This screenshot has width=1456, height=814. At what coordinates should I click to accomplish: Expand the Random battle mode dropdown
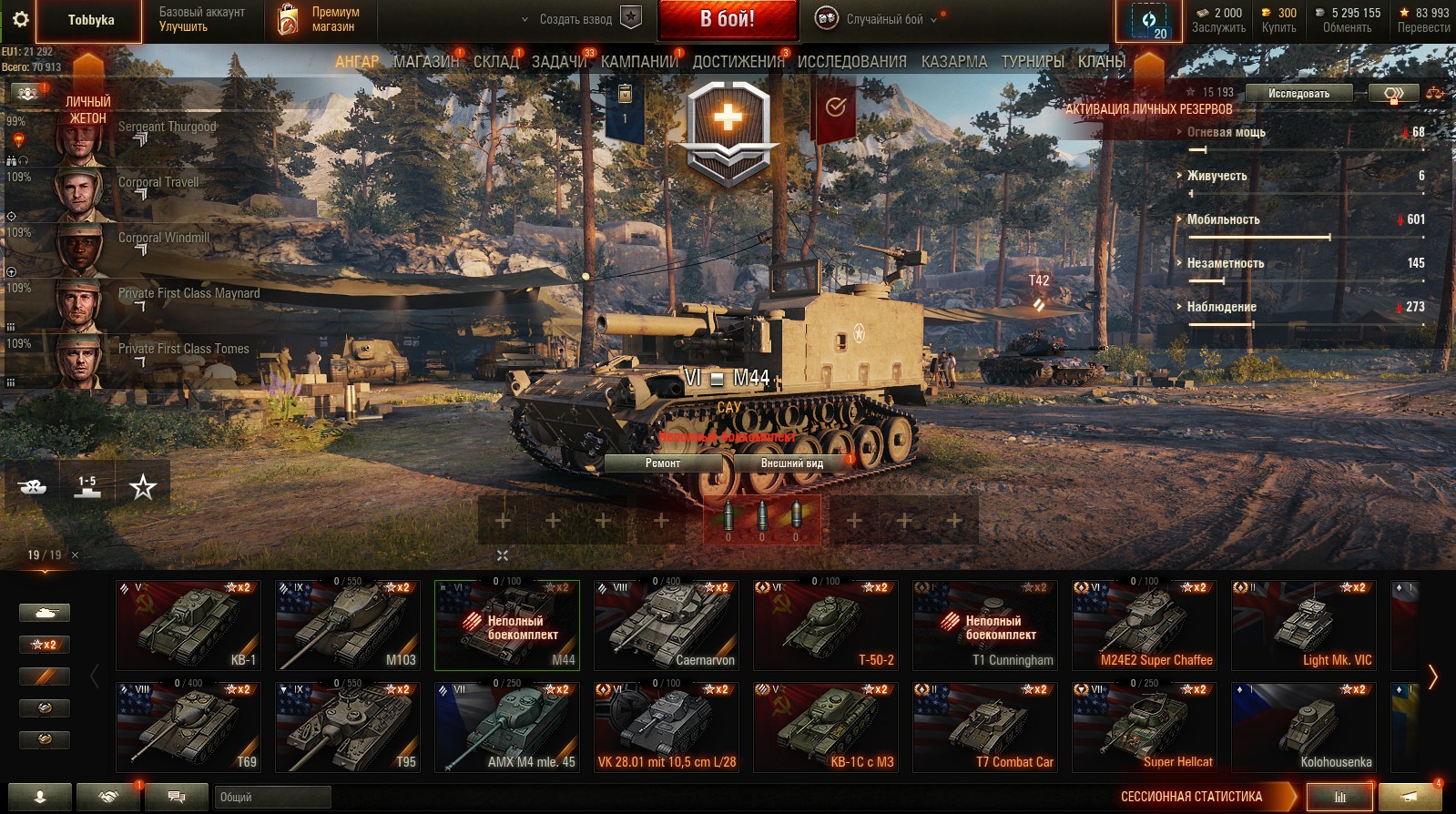click(934, 19)
